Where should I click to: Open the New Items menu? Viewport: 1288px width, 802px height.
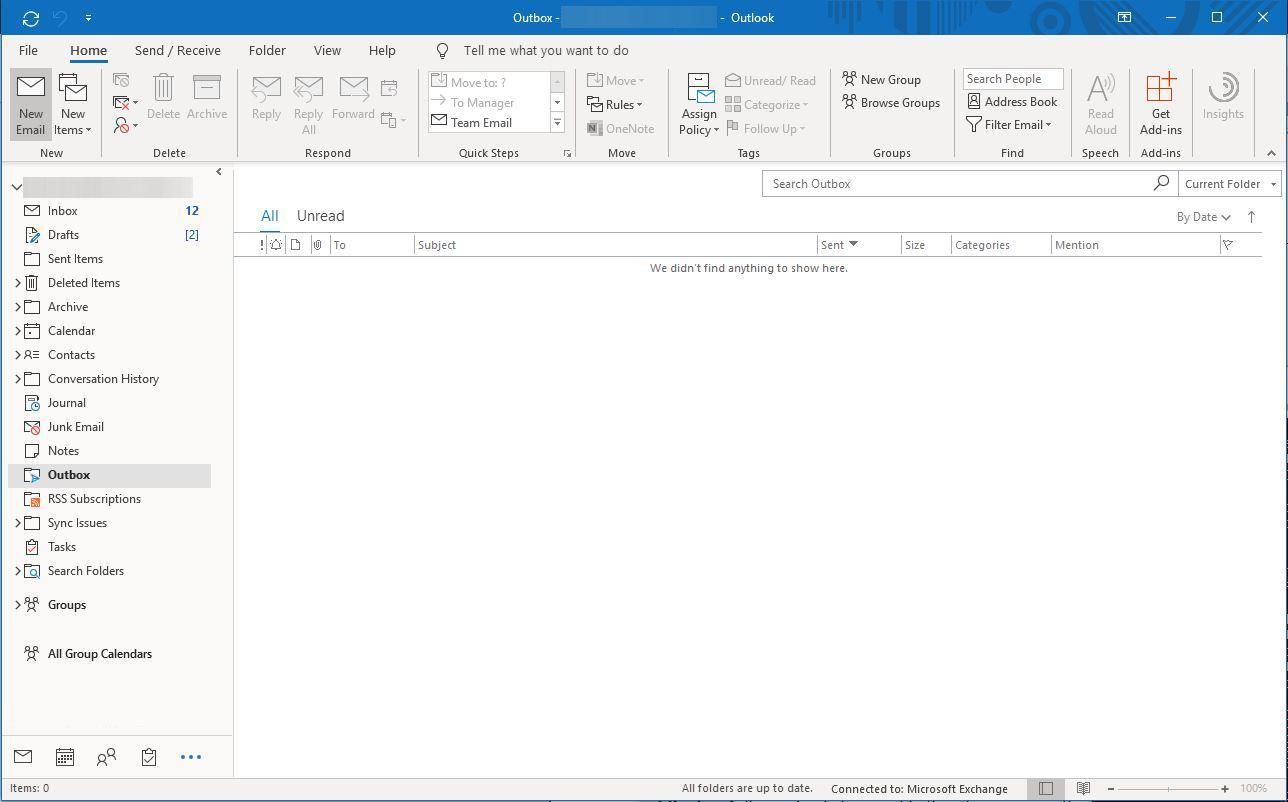73,104
